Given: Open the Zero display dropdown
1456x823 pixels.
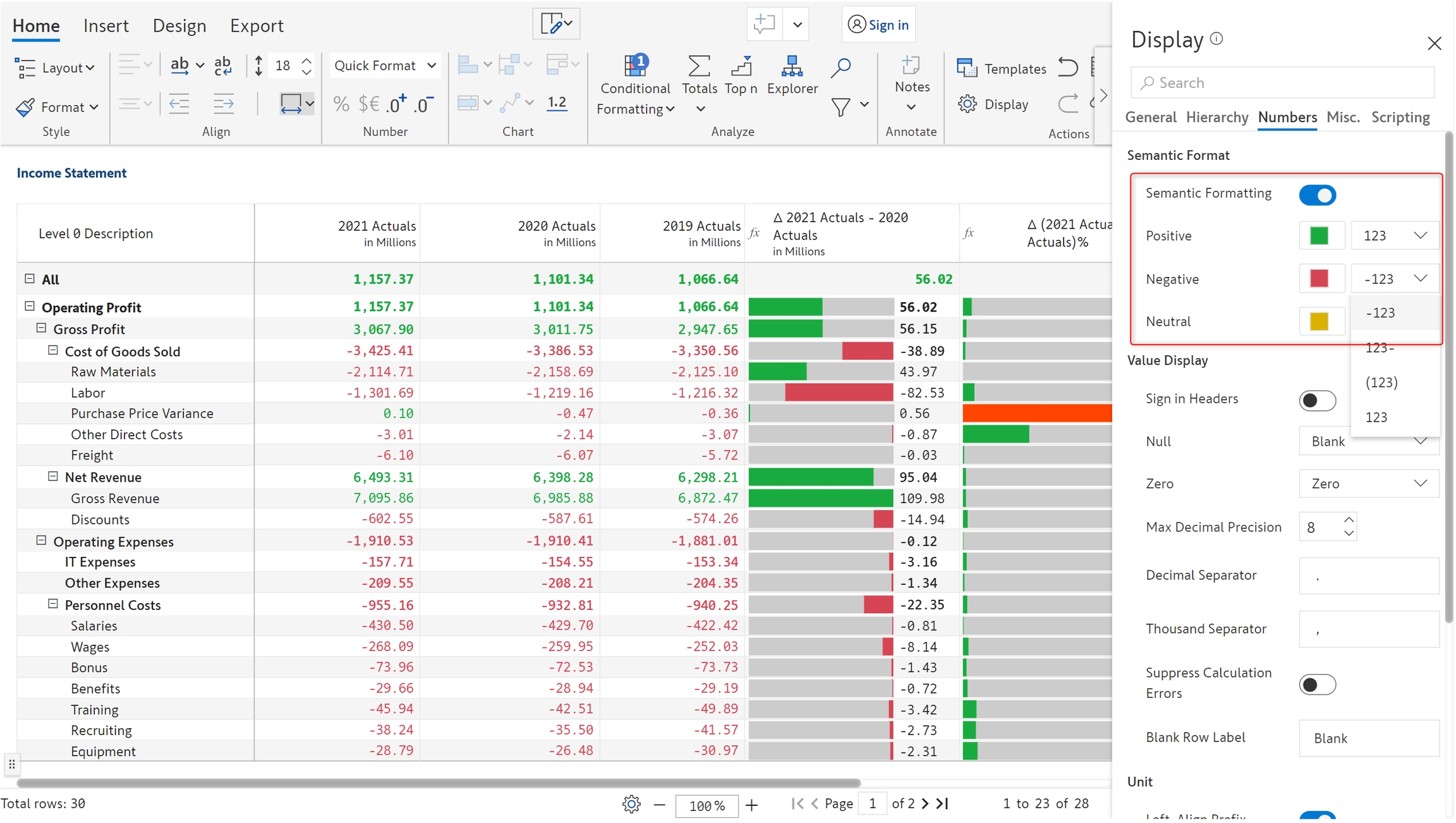Looking at the screenshot, I should pyautogui.click(x=1369, y=484).
